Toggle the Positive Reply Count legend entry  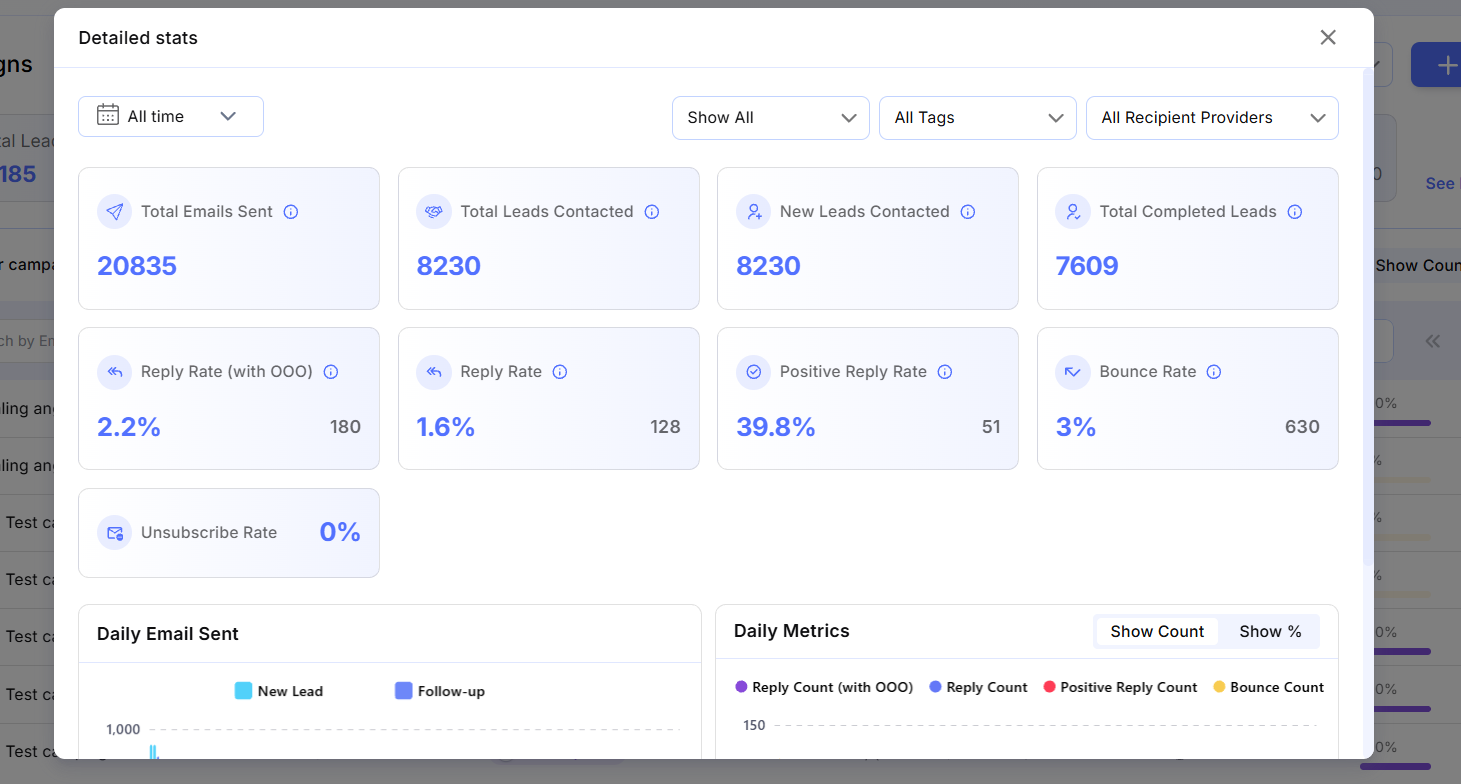click(1120, 687)
